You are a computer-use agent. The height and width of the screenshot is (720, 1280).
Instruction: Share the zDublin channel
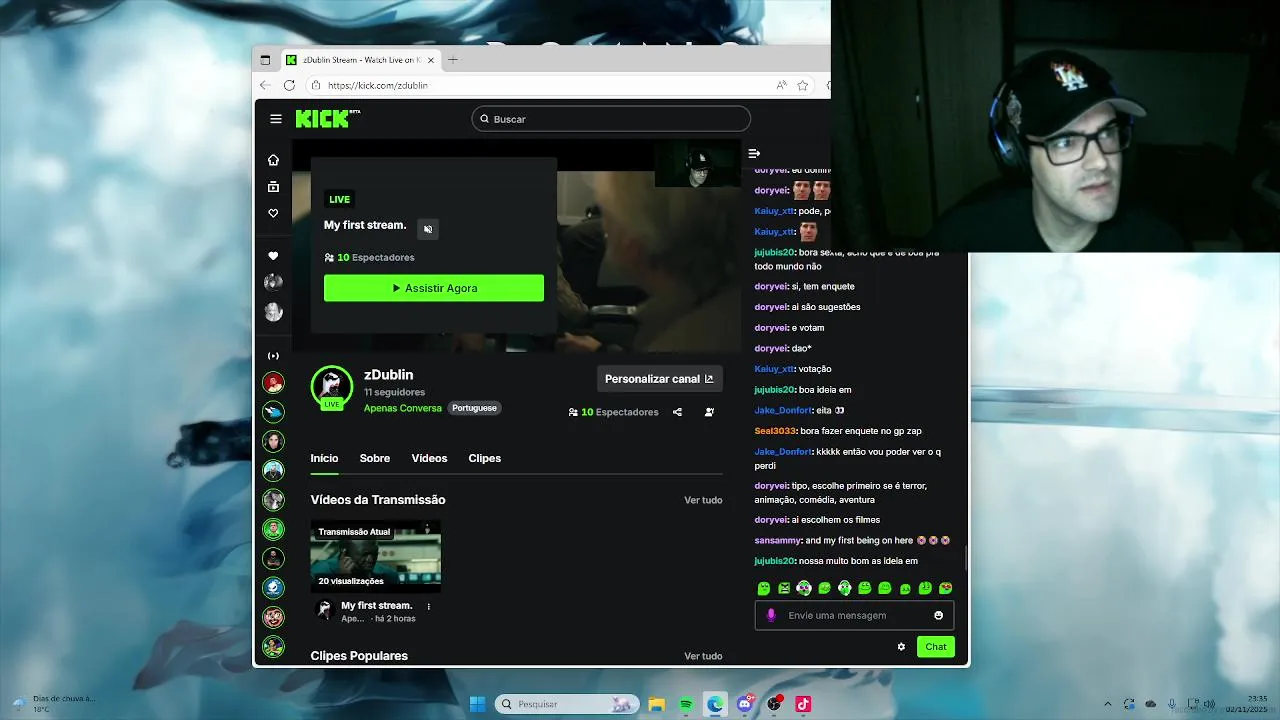point(677,412)
